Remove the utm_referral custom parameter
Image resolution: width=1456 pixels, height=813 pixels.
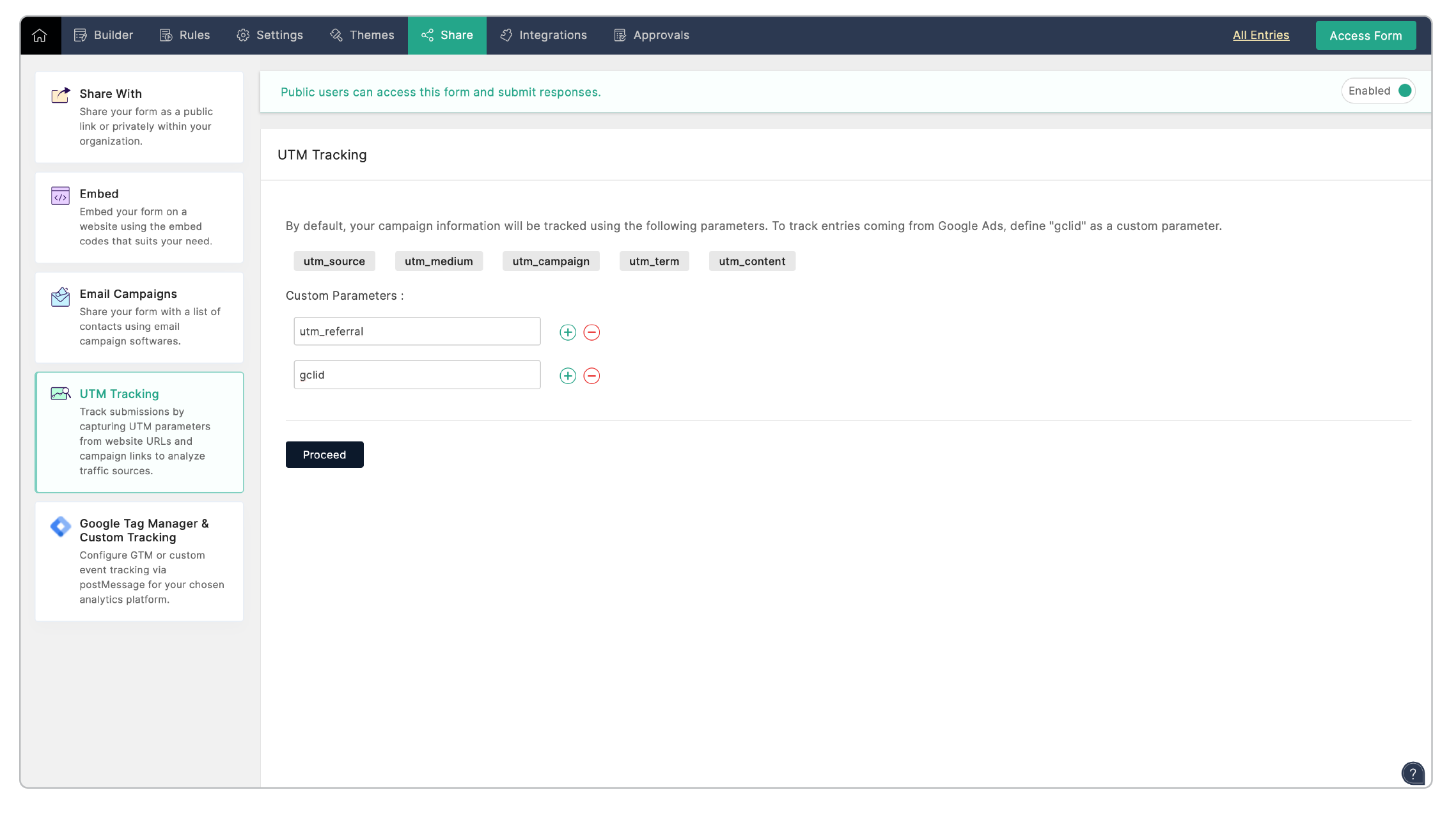pyautogui.click(x=591, y=332)
